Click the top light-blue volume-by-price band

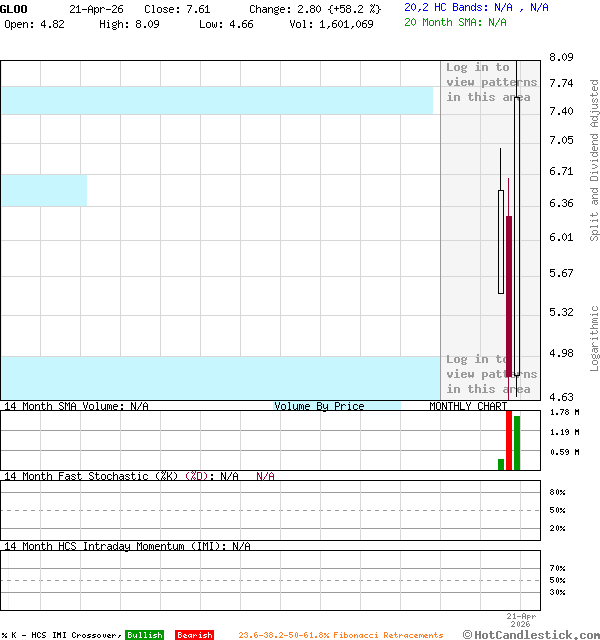[216, 100]
